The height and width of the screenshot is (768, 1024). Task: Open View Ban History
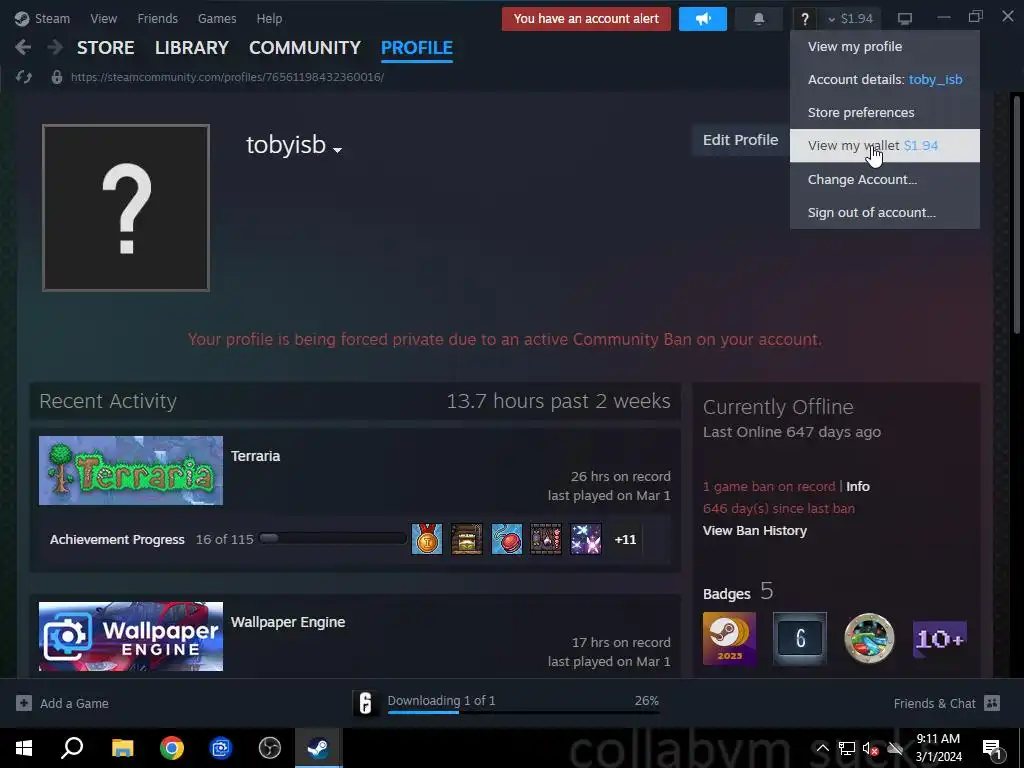click(755, 530)
